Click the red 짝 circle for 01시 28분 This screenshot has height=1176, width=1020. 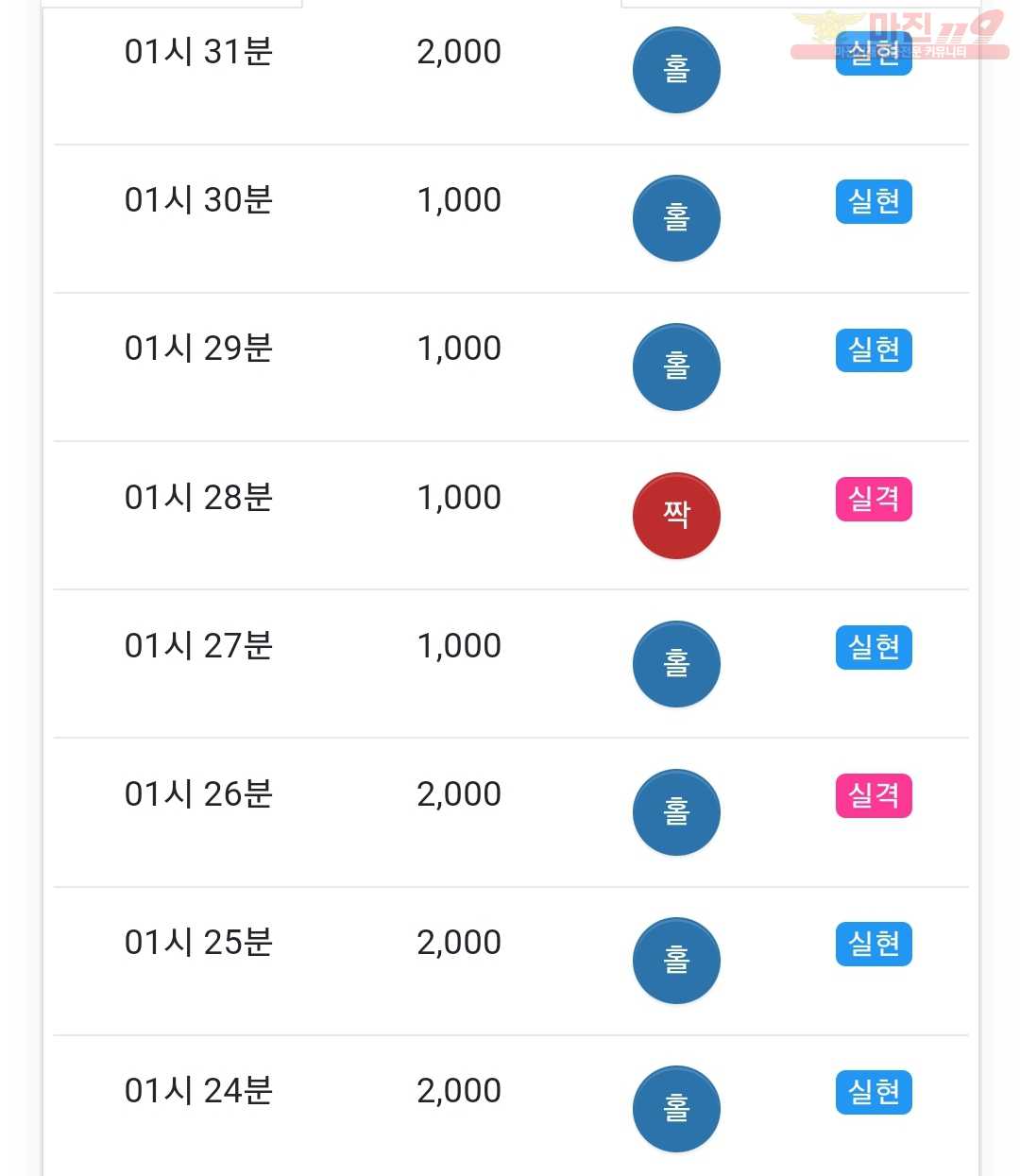tap(676, 516)
